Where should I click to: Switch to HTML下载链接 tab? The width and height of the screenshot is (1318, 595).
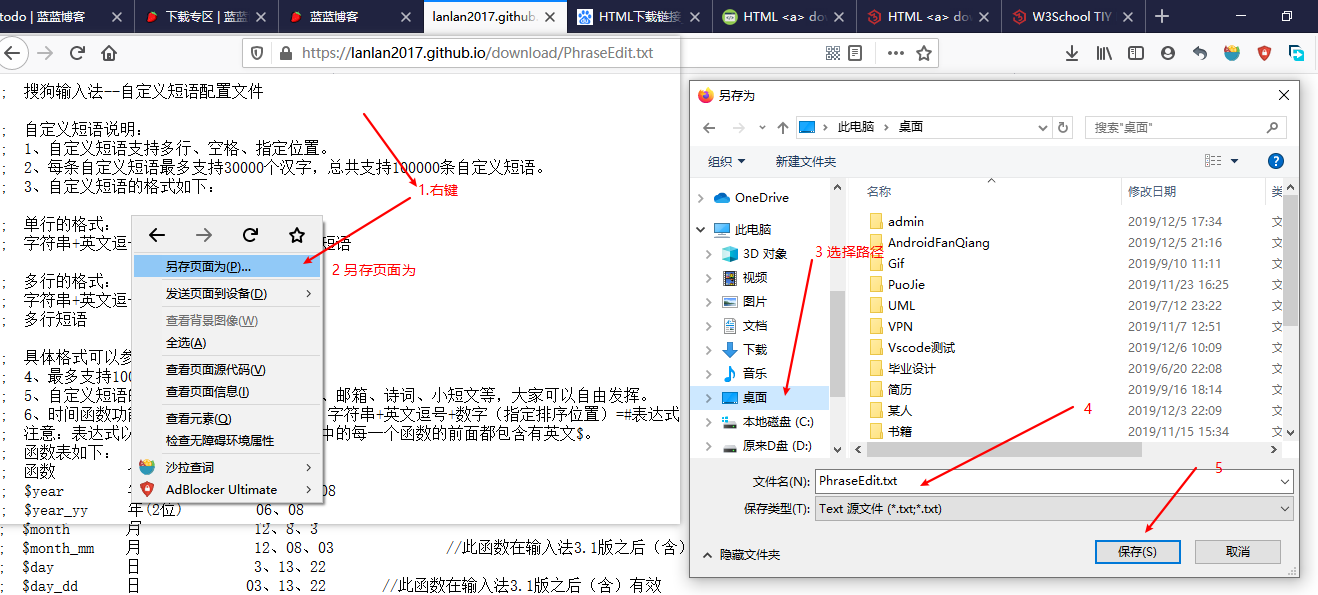[640, 17]
